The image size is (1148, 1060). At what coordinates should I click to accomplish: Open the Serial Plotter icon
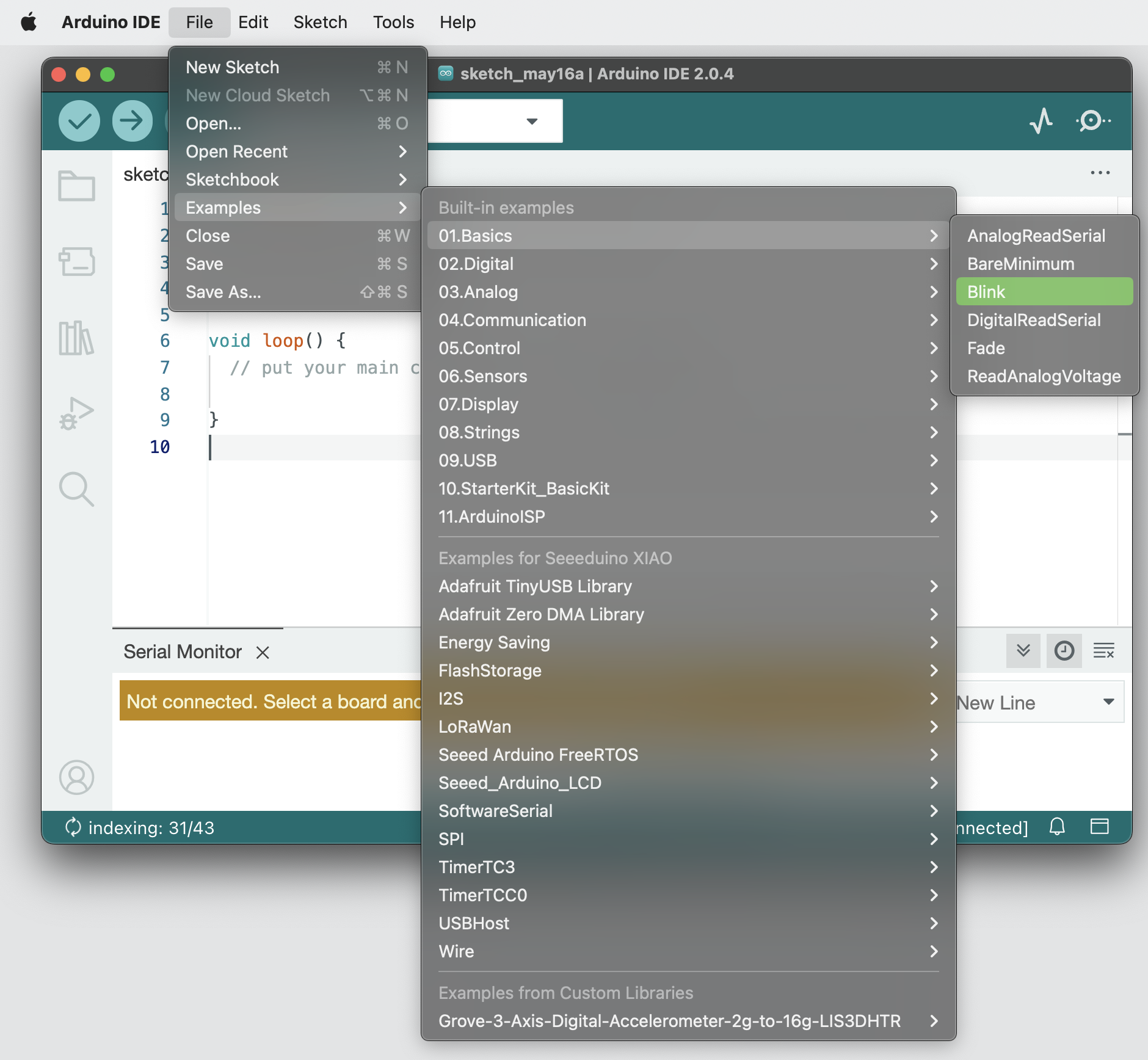click(x=1041, y=121)
